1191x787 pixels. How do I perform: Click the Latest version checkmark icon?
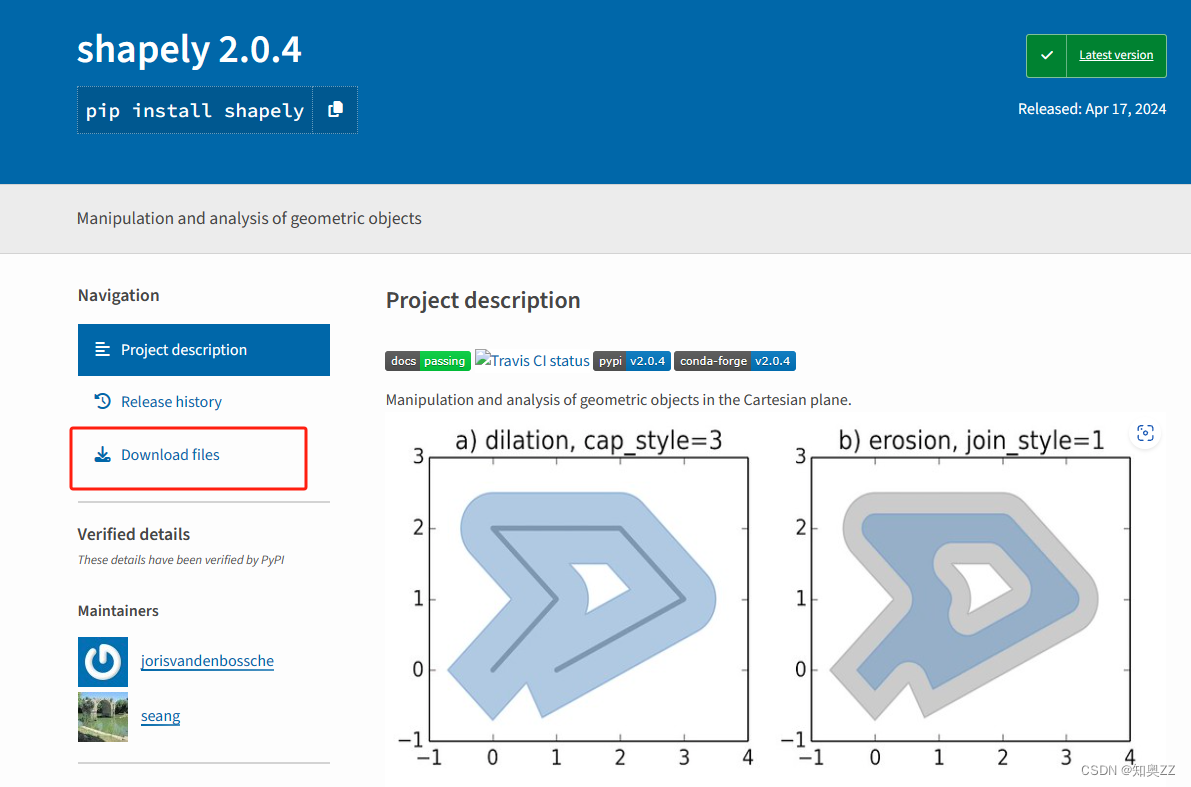tap(1047, 55)
